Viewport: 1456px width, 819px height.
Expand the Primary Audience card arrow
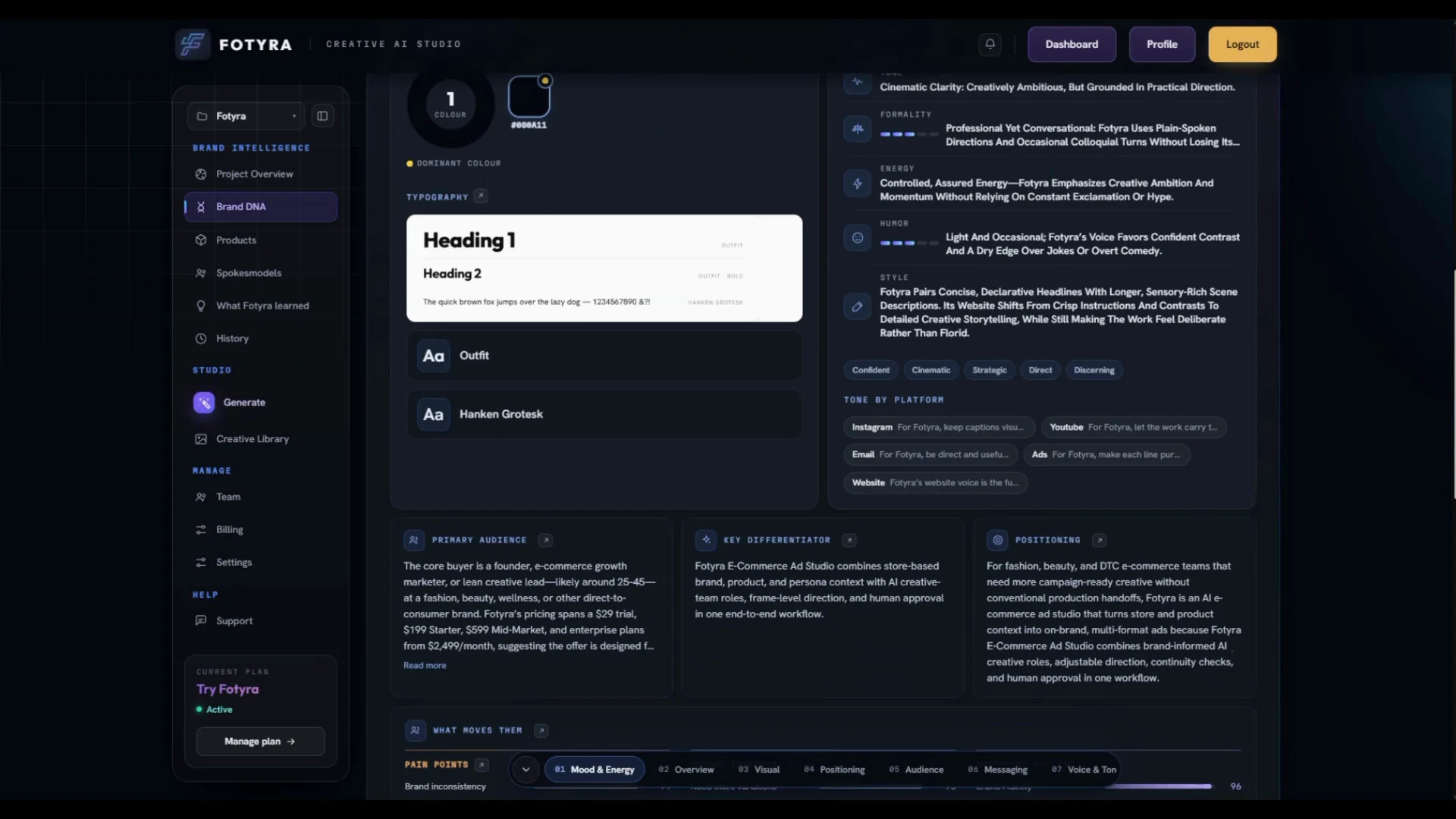tap(545, 540)
